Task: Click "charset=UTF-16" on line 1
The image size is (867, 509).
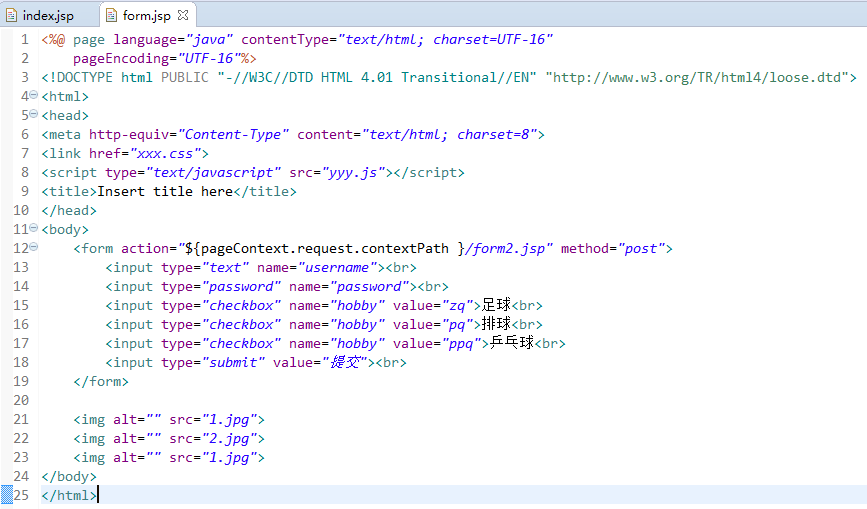Action: tap(489, 39)
